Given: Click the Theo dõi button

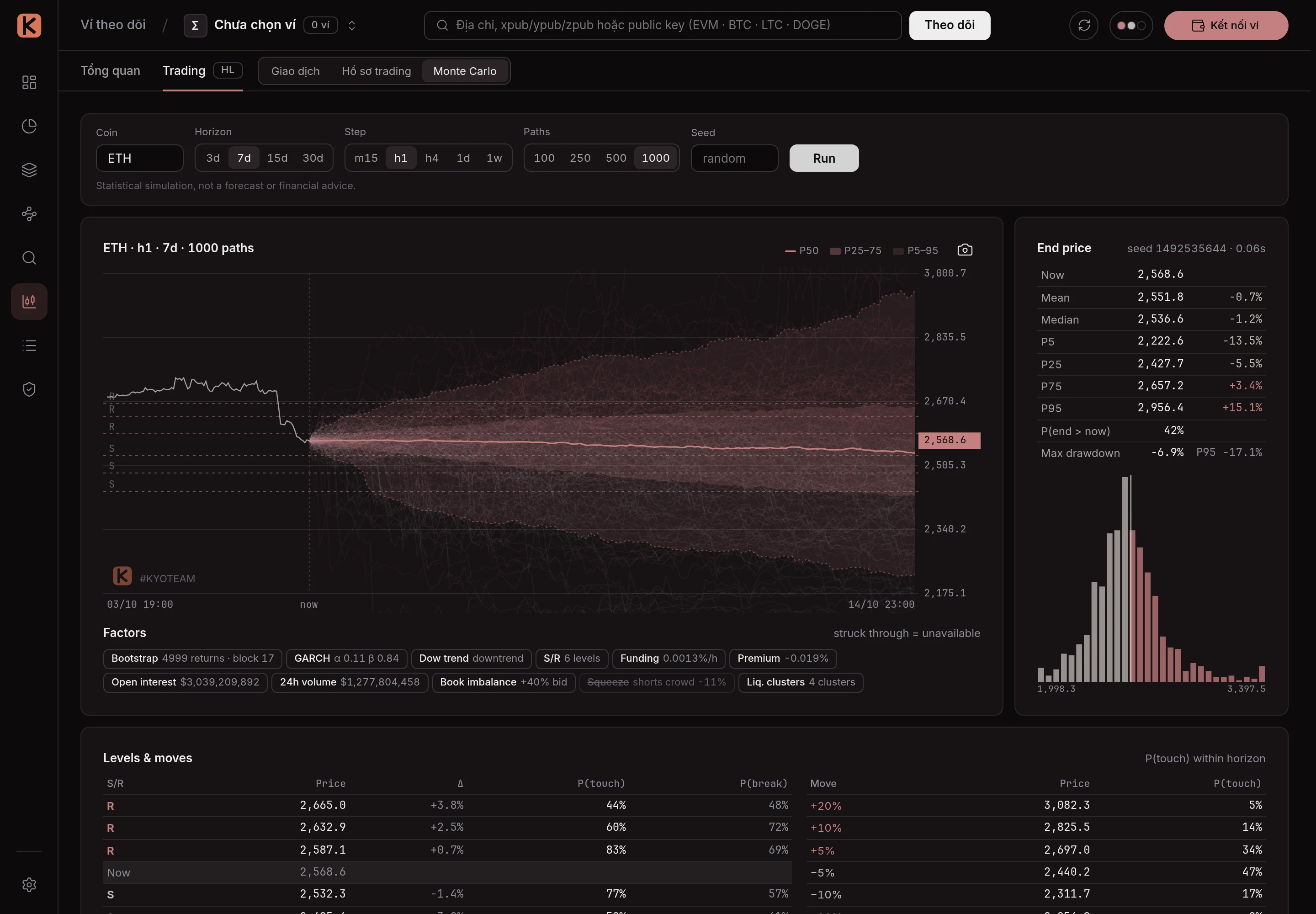Looking at the screenshot, I should point(950,25).
